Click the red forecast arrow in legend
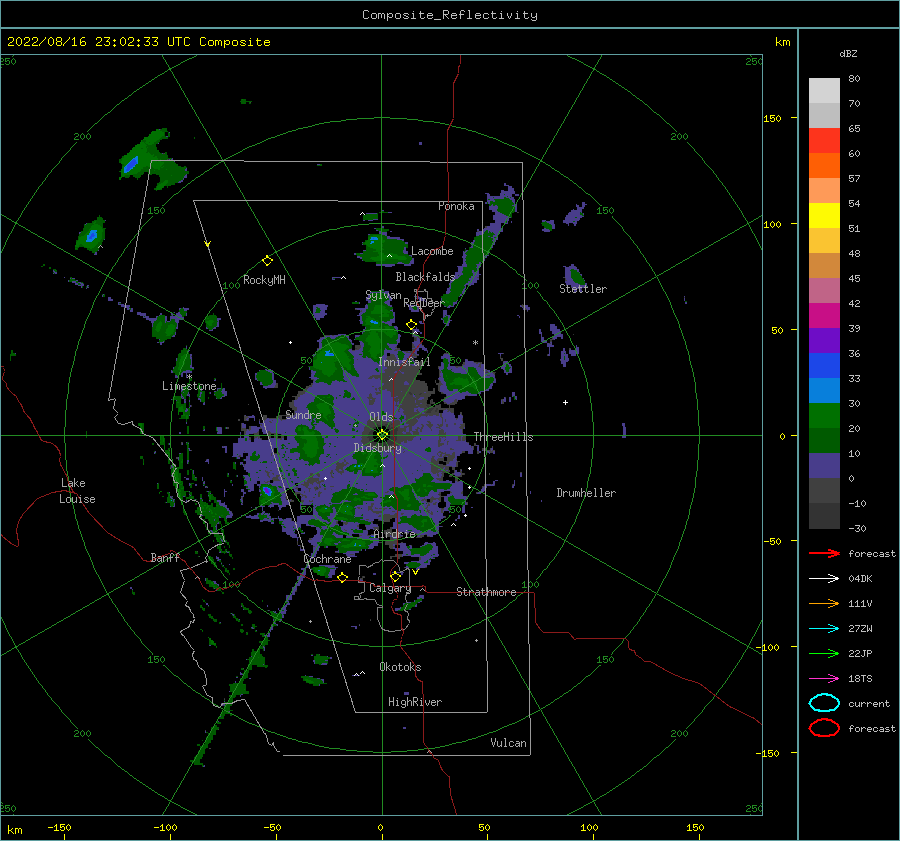This screenshot has height=841, width=900. [824, 553]
